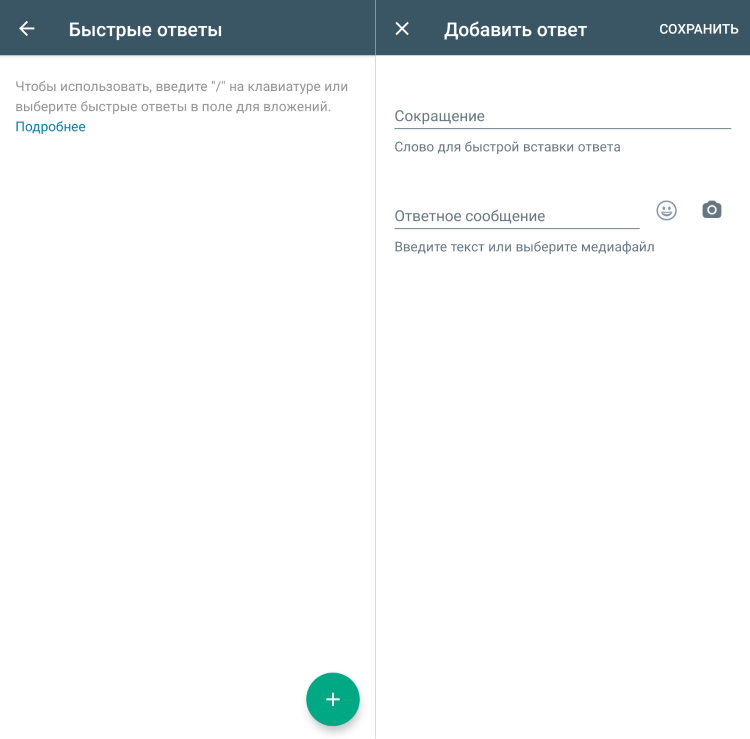750x739 pixels.
Task: Open the Подробнее link
Action: [50, 127]
